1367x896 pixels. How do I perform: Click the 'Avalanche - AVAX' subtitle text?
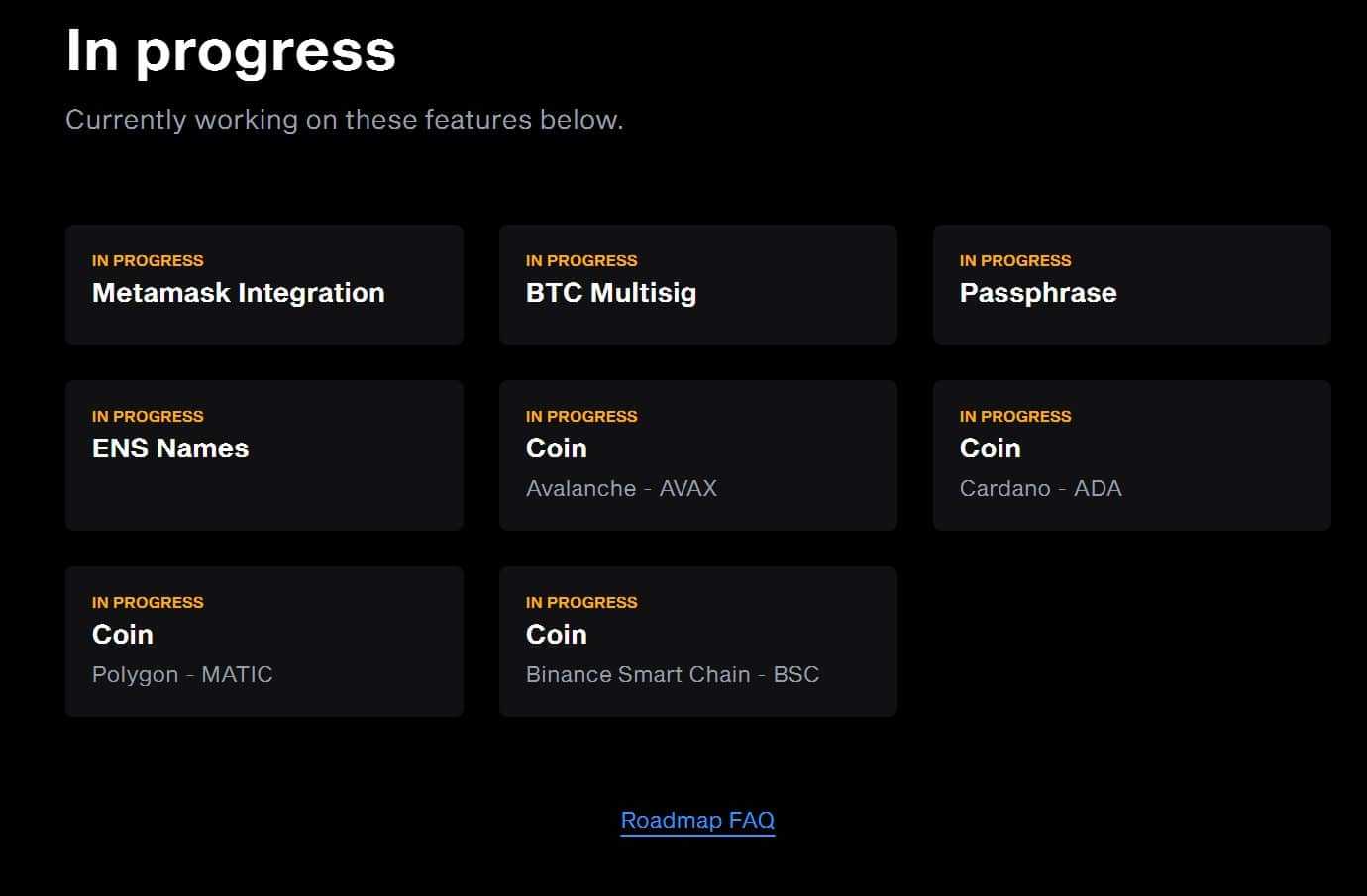click(x=621, y=489)
